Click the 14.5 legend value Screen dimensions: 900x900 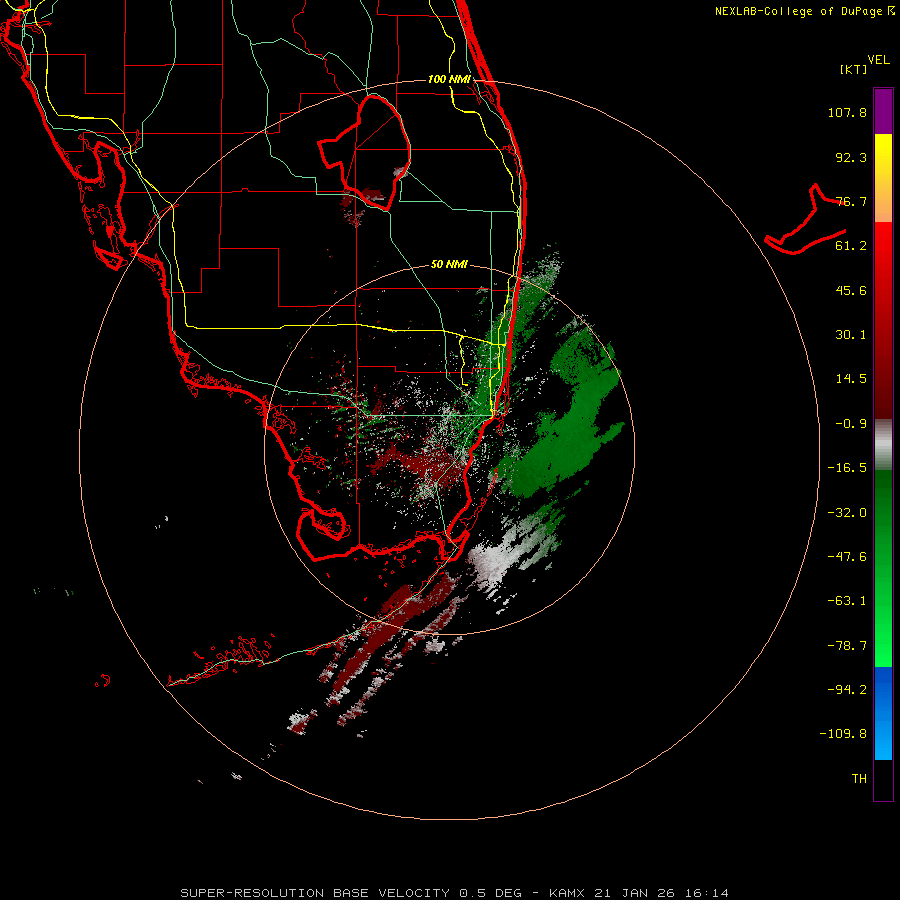pos(851,379)
